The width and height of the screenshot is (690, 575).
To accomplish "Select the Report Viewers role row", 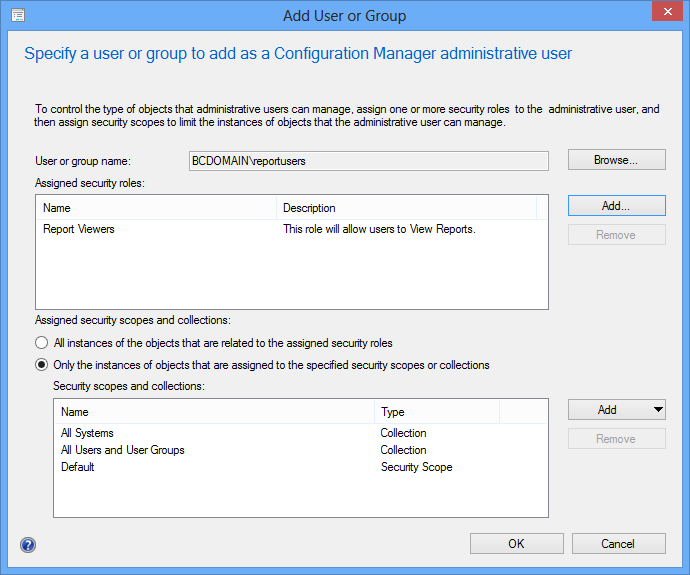I will (79, 229).
